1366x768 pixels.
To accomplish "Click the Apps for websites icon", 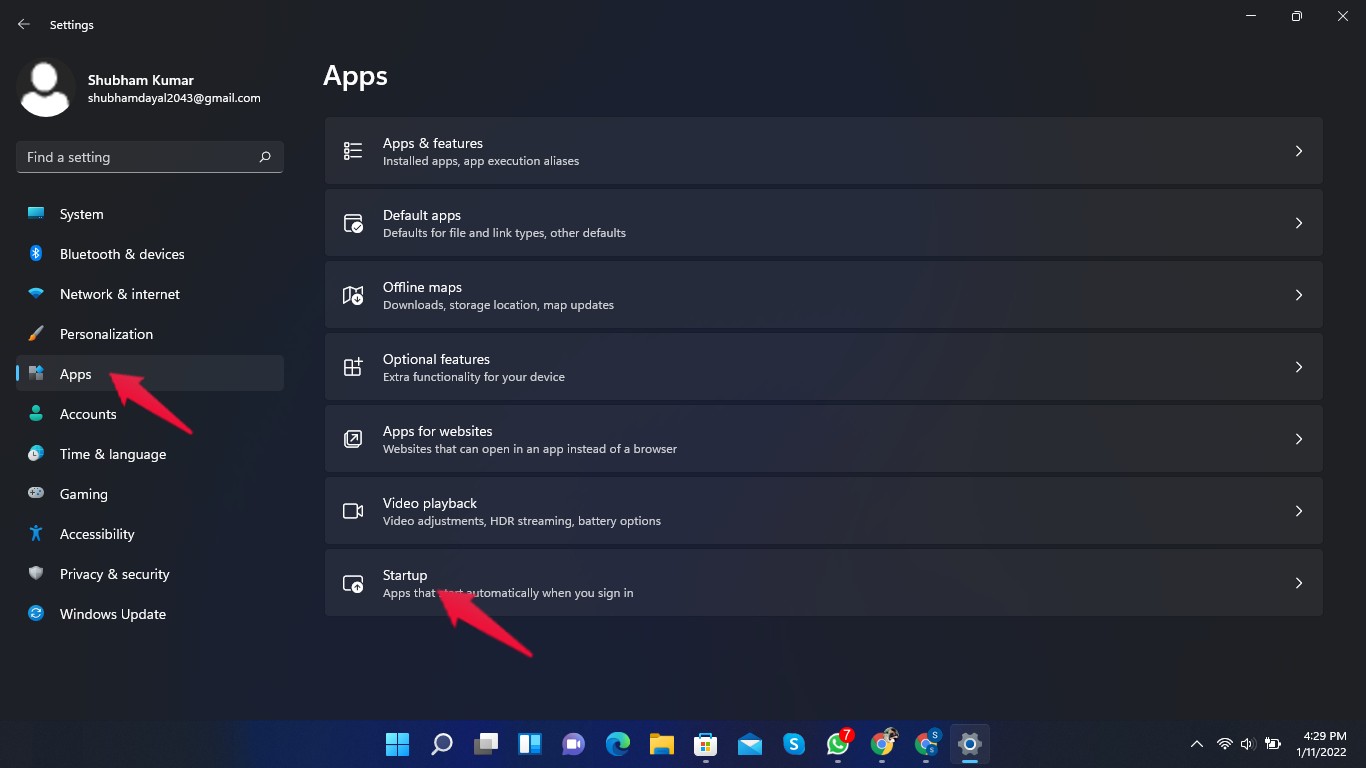I will coord(353,439).
